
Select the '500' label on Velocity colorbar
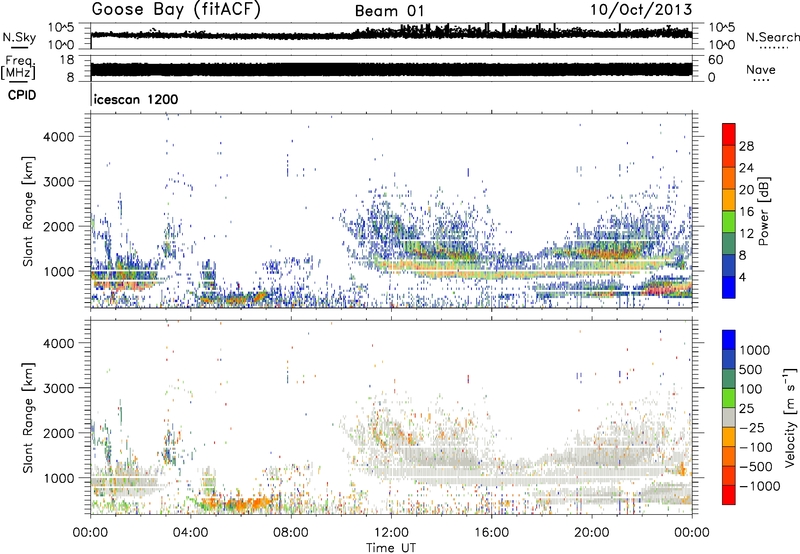pyautogui.click(x=750, y=370)
